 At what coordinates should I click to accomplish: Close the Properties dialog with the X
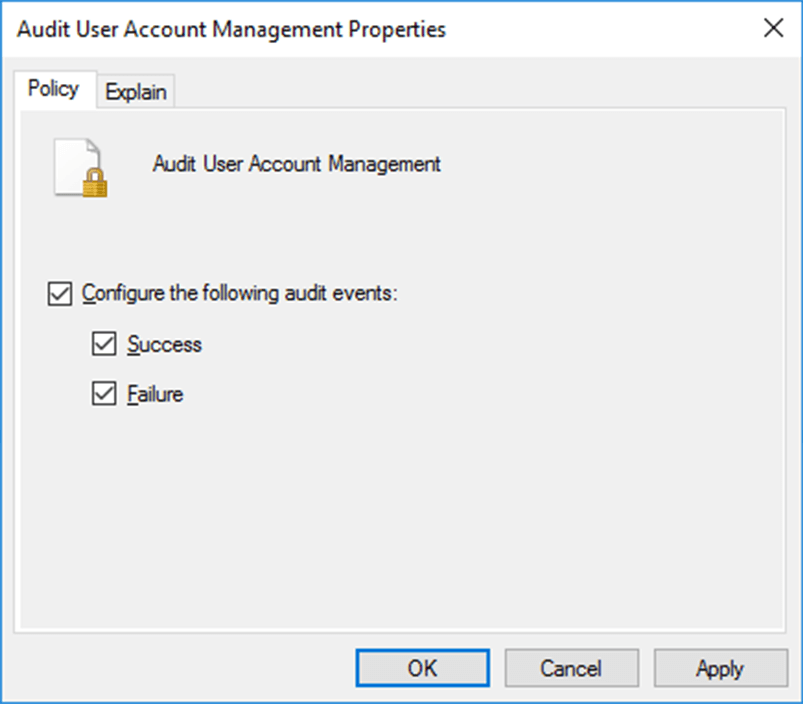(773, 29)
